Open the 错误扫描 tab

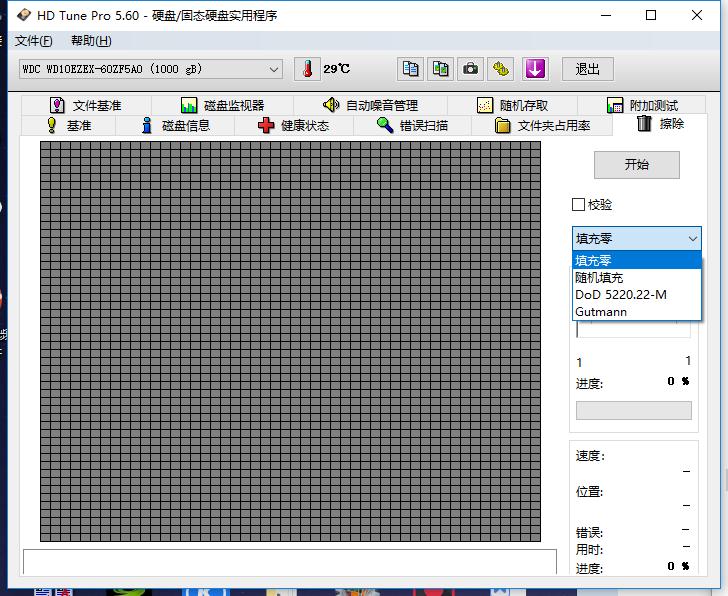pos(412,125)
